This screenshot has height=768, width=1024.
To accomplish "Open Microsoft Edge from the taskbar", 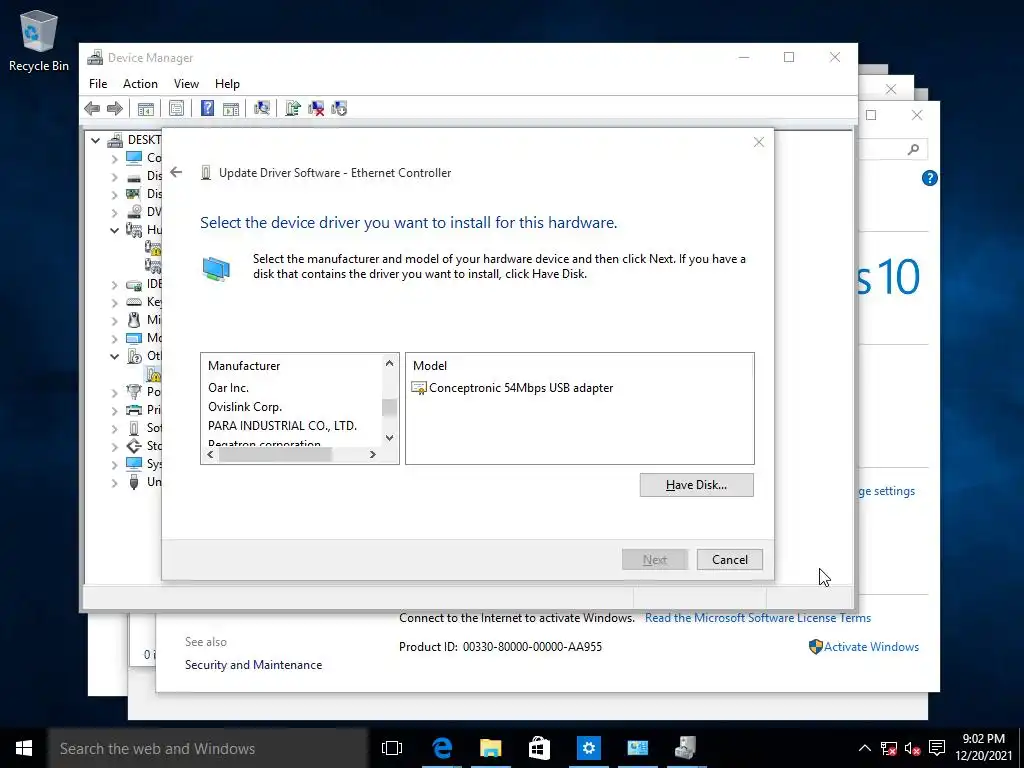I will point(442,748).
